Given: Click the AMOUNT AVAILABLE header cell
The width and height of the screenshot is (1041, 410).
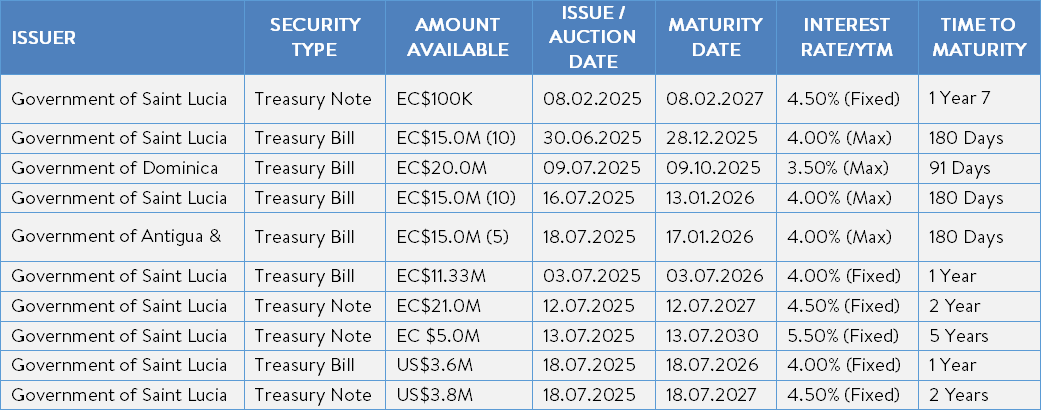Looking at the screenshot, I should coord(458,37).
